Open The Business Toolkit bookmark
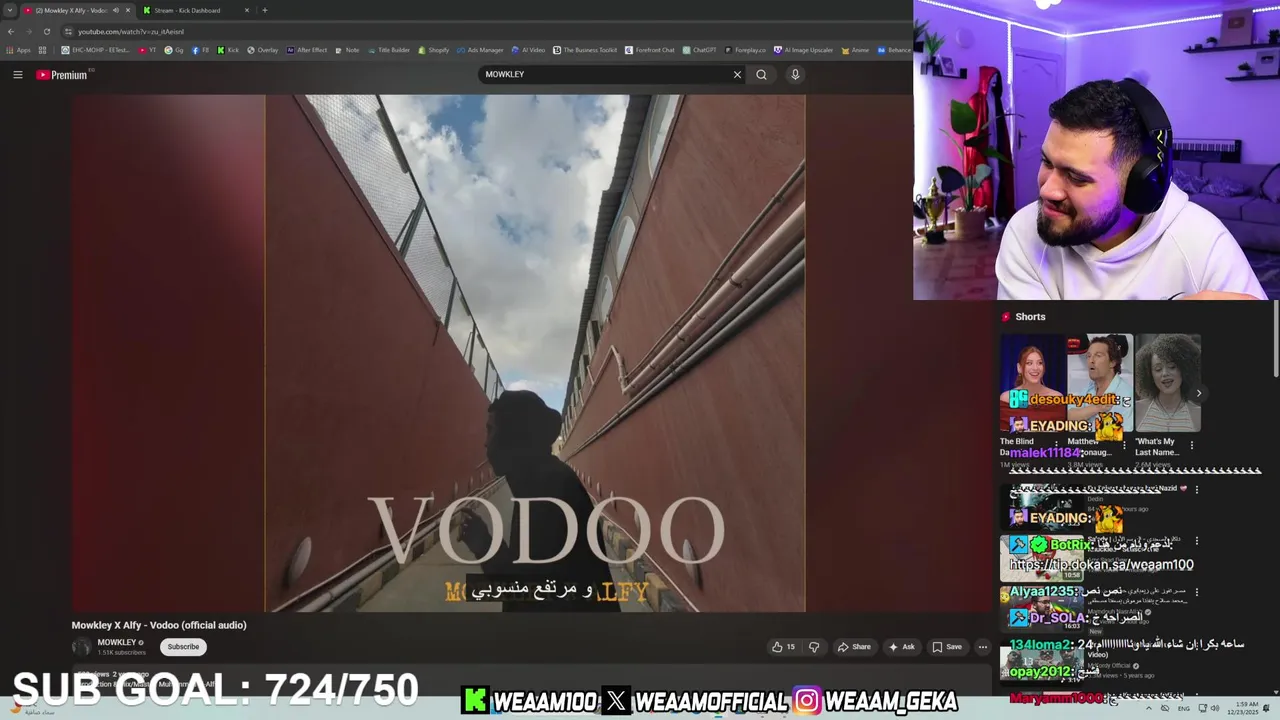The image size is (1280, 720). tap(584, 50)
